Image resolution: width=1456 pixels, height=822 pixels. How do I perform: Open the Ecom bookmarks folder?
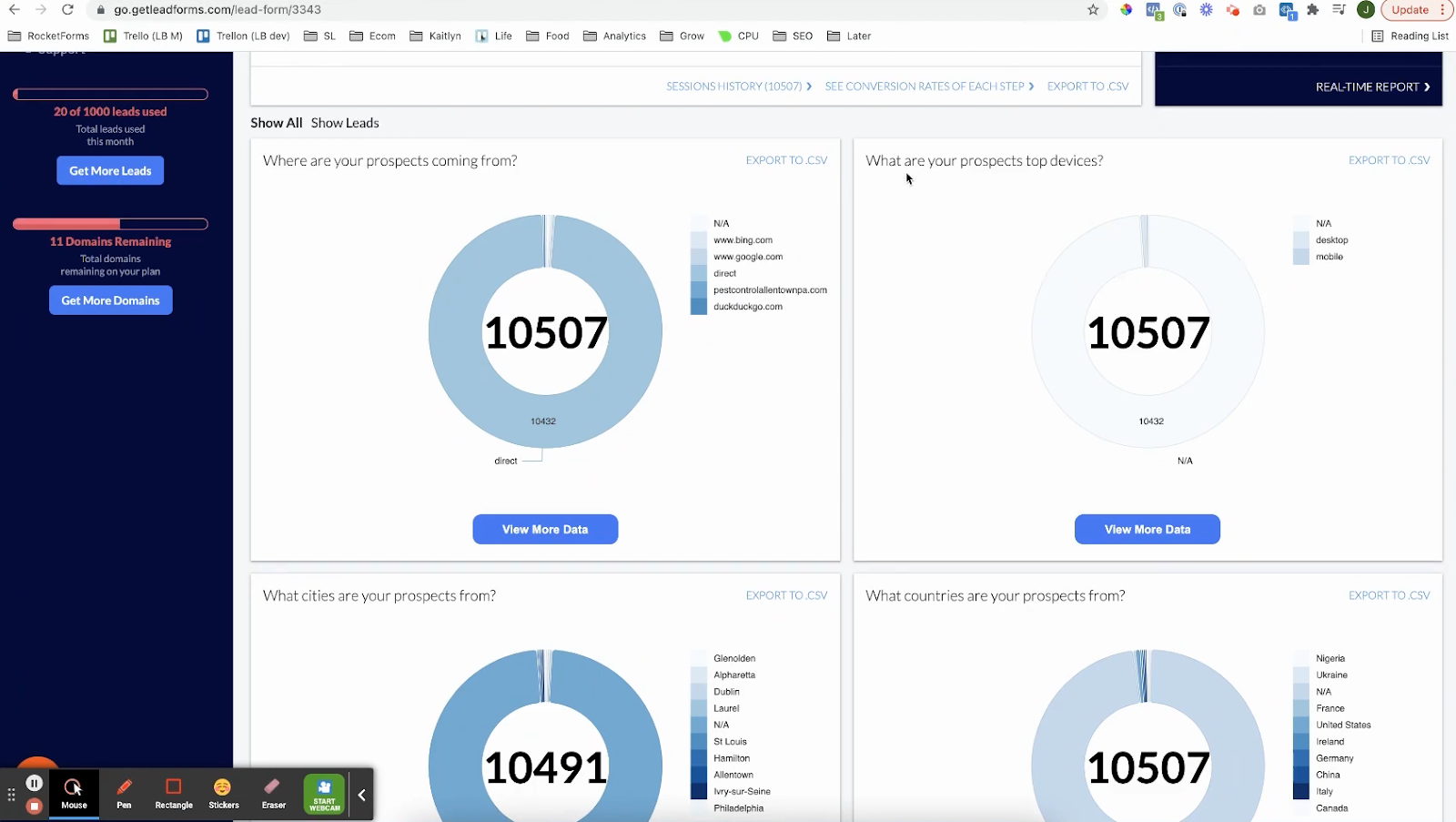tap(372, 36)
